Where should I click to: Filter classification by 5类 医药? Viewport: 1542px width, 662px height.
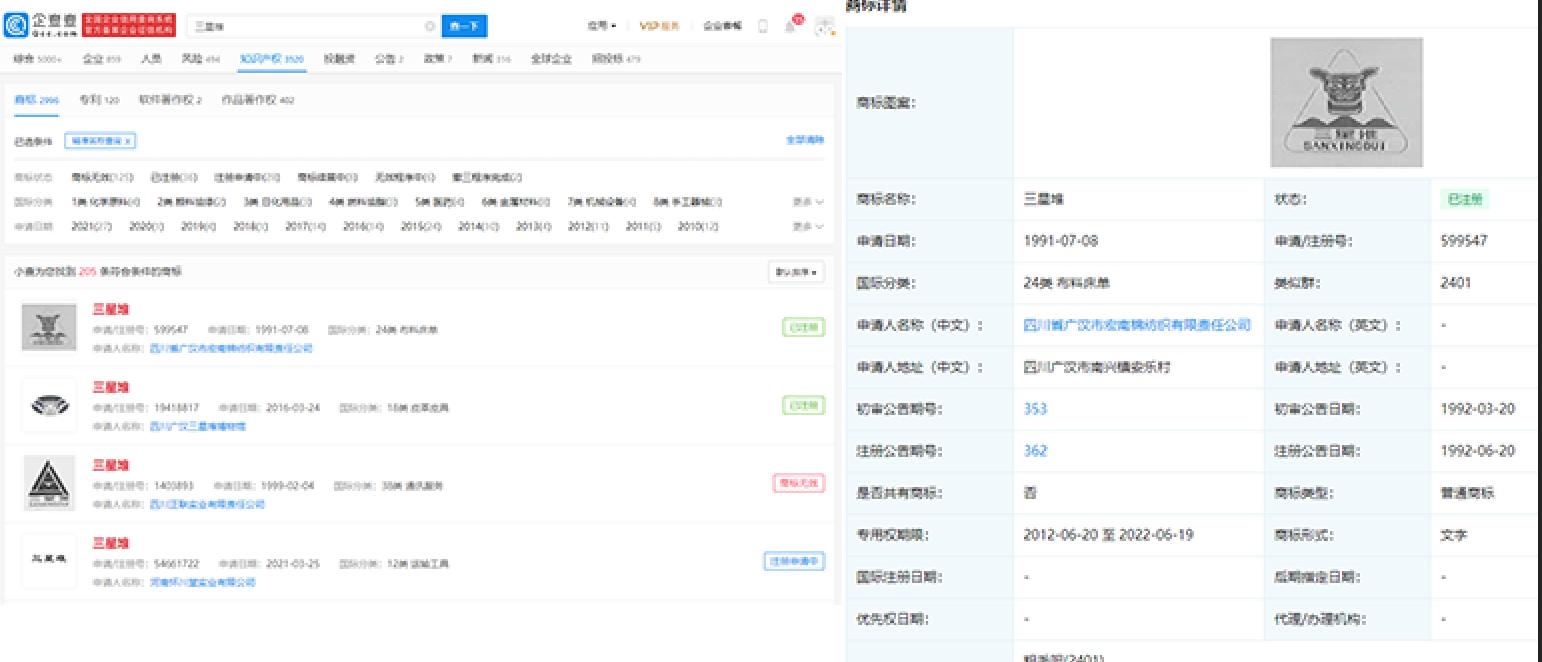coord(441,201)
